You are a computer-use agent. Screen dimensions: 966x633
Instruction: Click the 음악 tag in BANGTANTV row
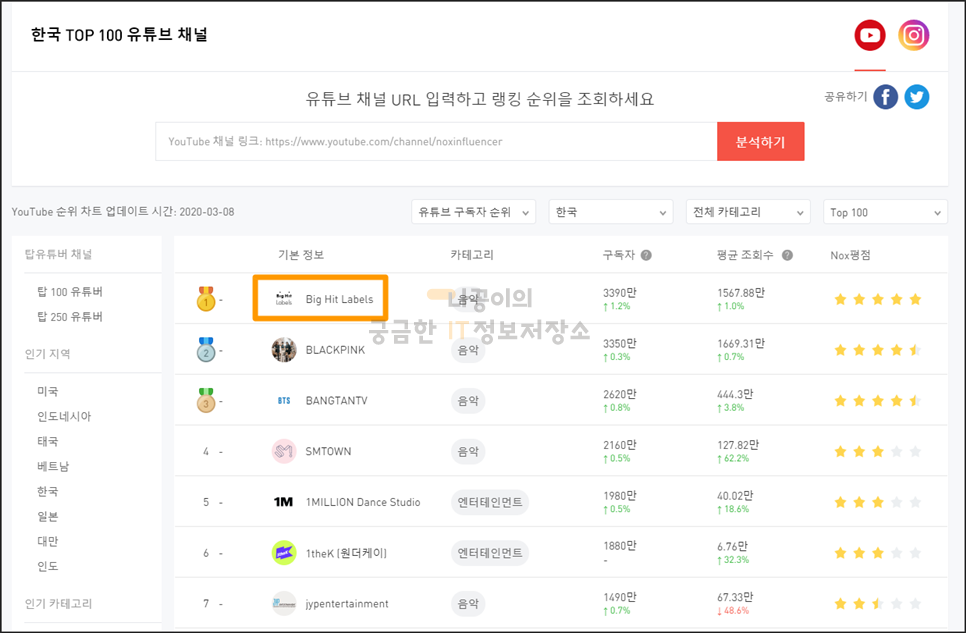468,401
